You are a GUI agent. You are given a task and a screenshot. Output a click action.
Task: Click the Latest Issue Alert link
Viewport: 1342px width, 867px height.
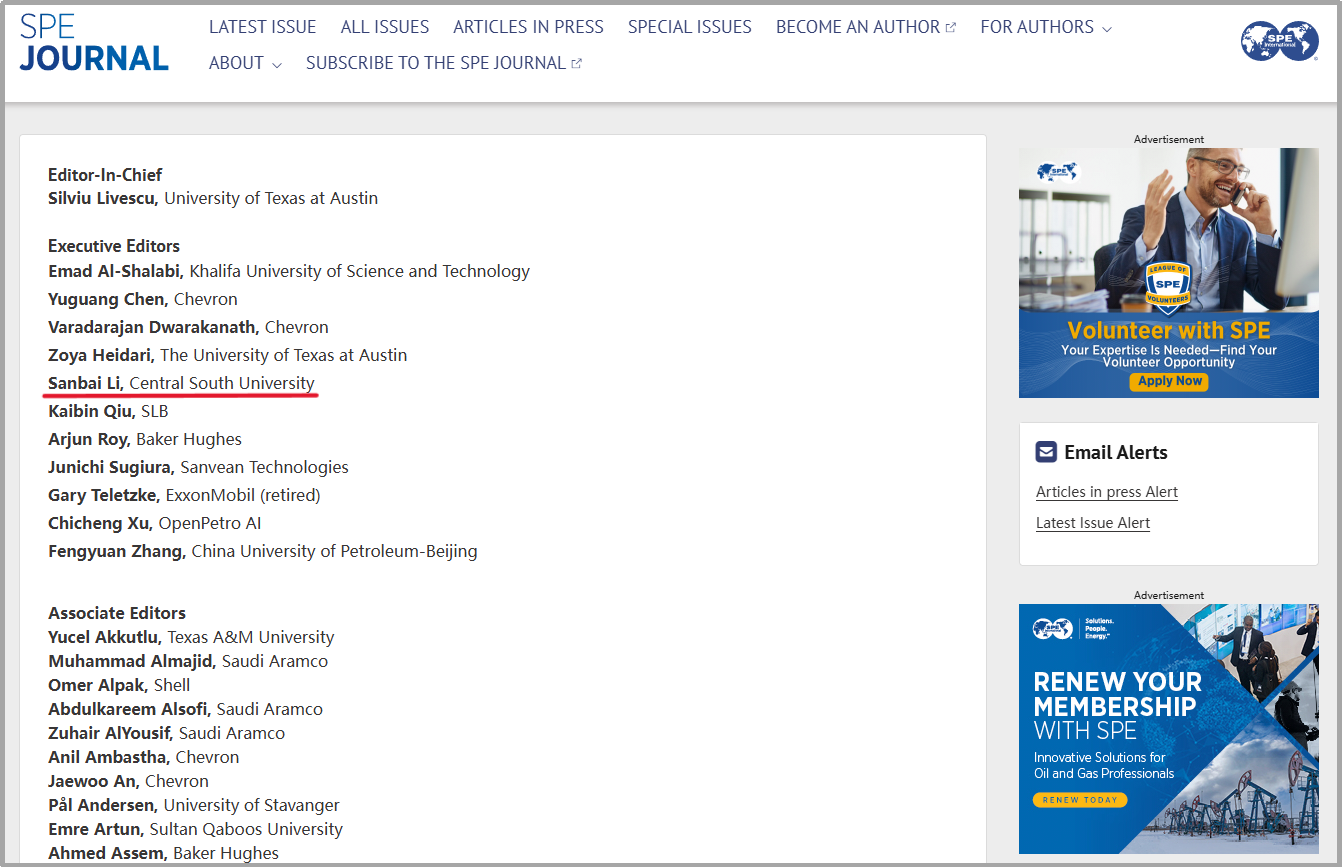click(1092, 523)
